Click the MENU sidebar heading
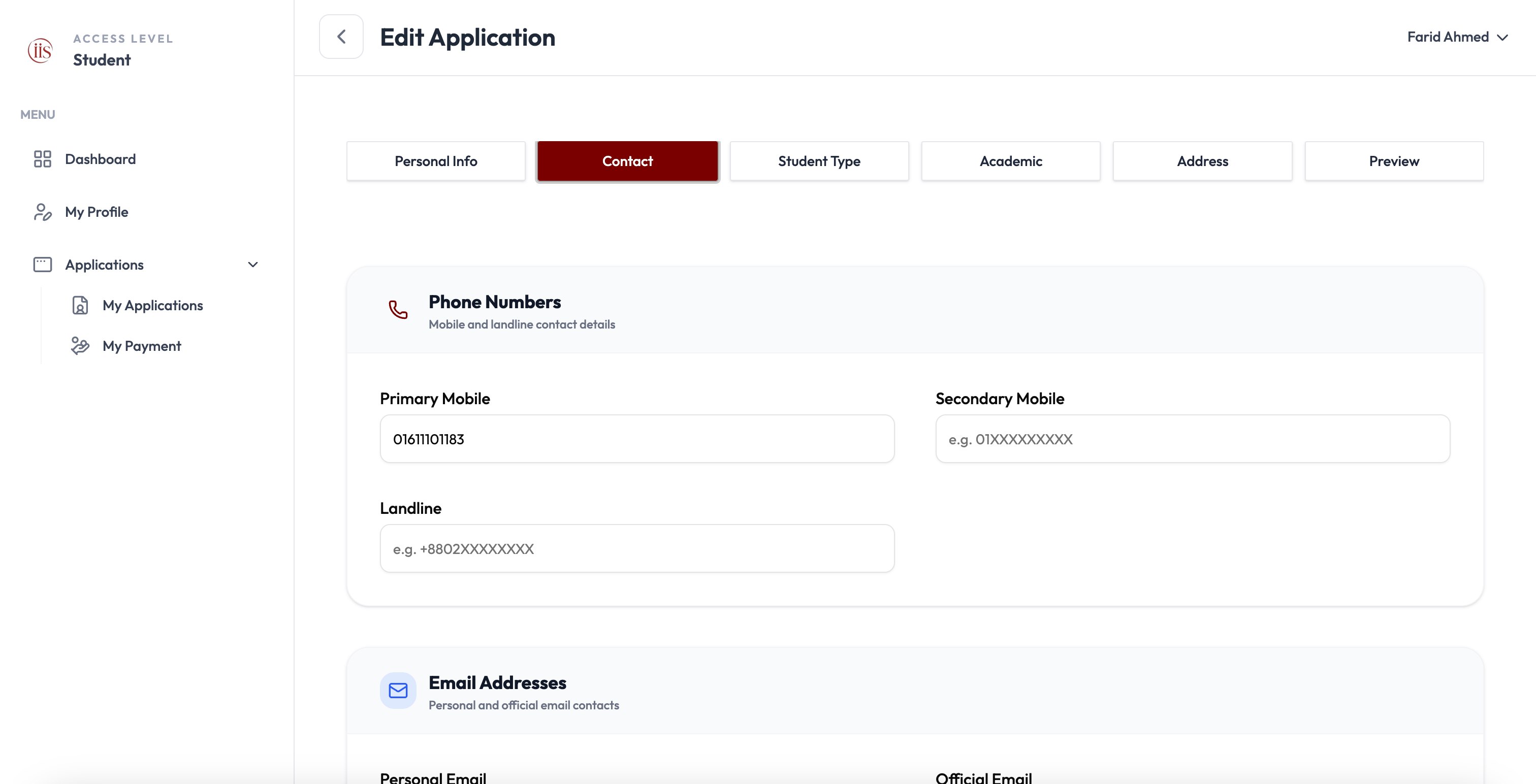The image size is (1536, 784). [x=38, y=114]
